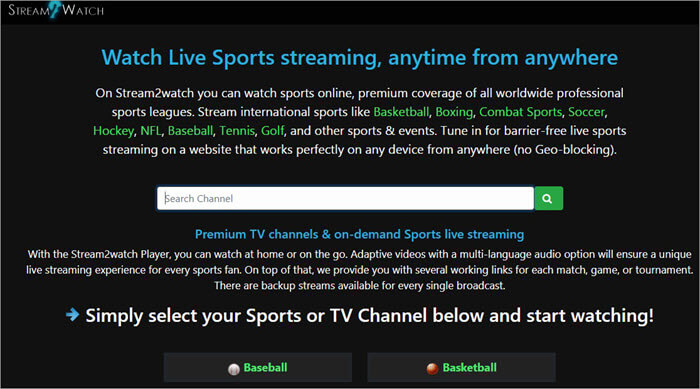This screenshot has width=700, height=389.
Task: Open the Basketball link in the intro paragraph
Action: (401, 112)
